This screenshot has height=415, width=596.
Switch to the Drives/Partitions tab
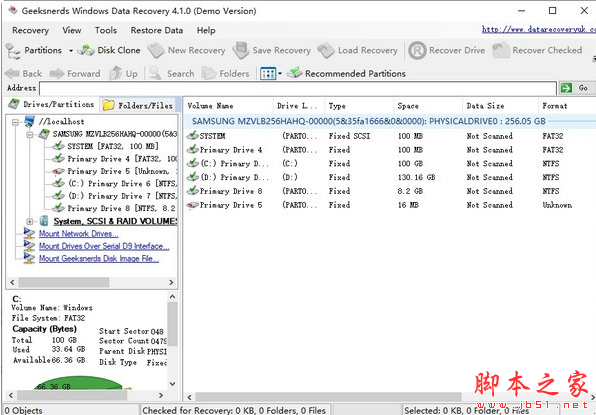pyautogui.click(x=51, y=105)
